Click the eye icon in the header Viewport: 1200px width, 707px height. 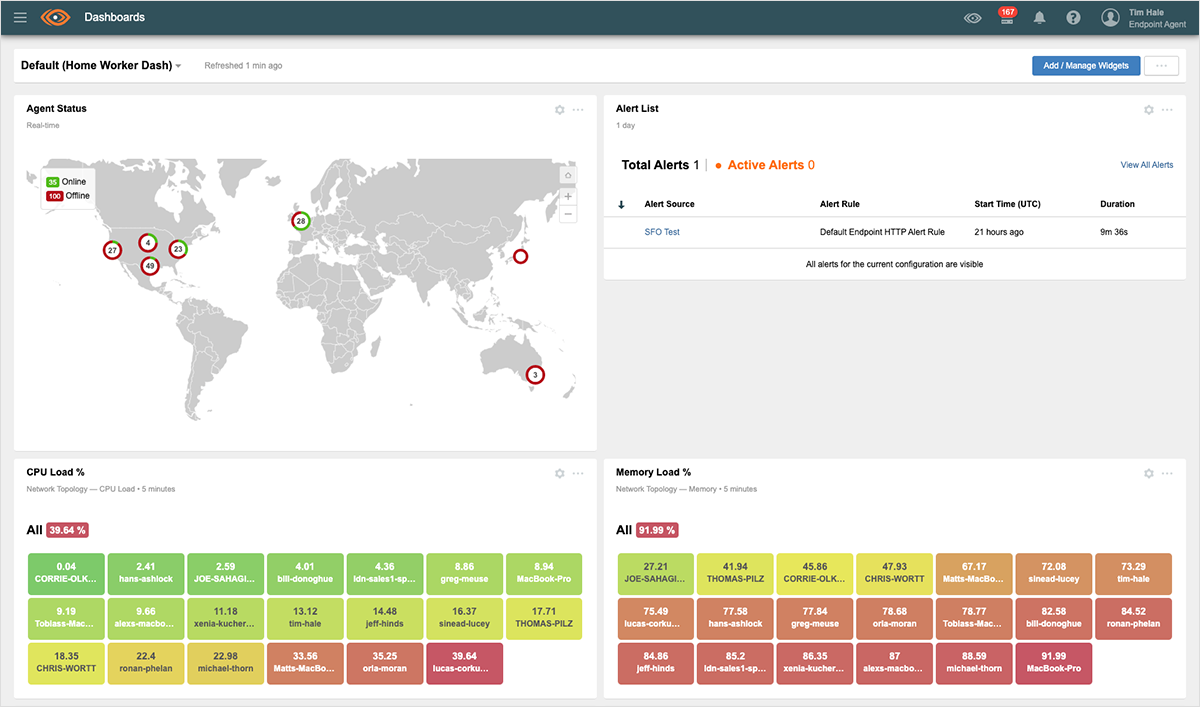971,18
